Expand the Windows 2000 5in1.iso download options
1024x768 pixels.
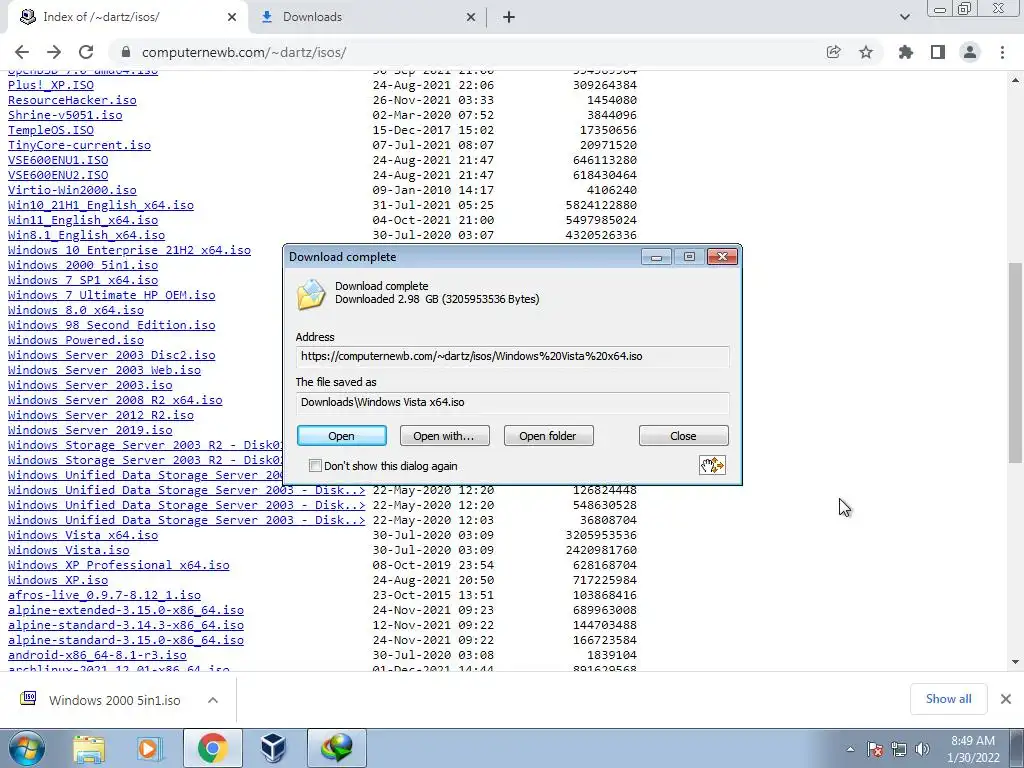pos(213,700)
